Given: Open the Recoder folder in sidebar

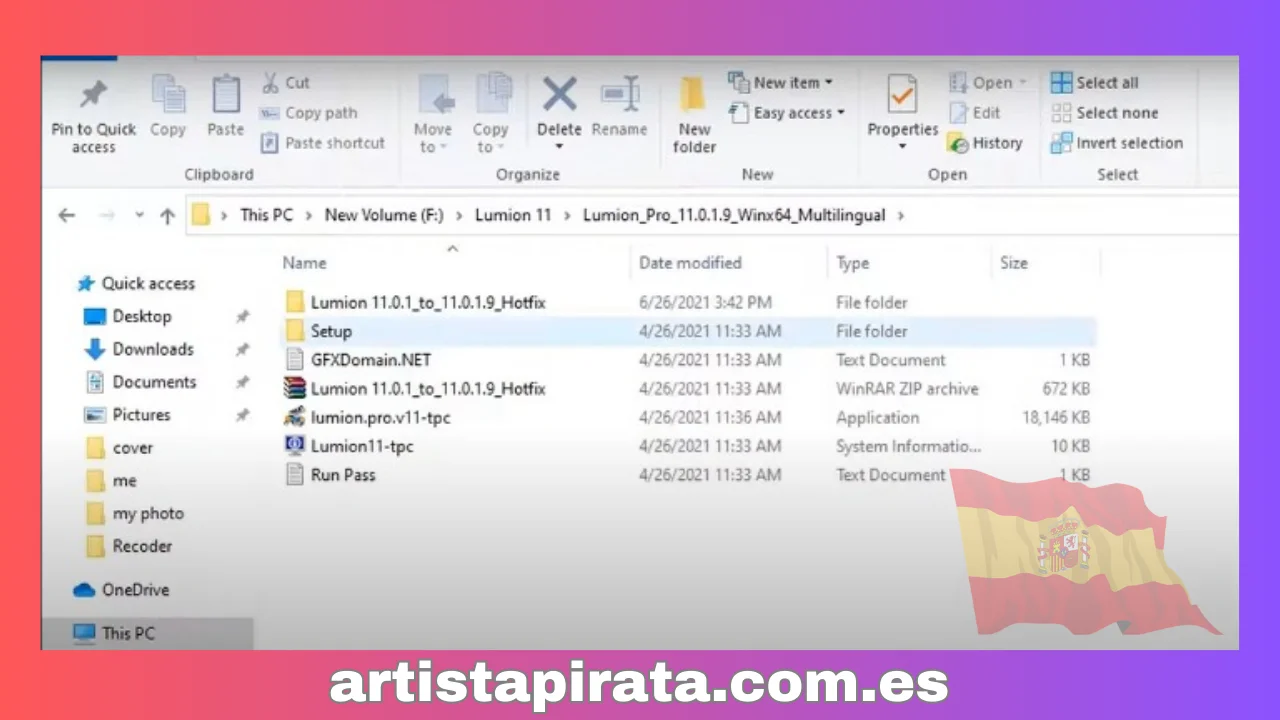Looking at the screenshot, I should (x=129, y=546).
